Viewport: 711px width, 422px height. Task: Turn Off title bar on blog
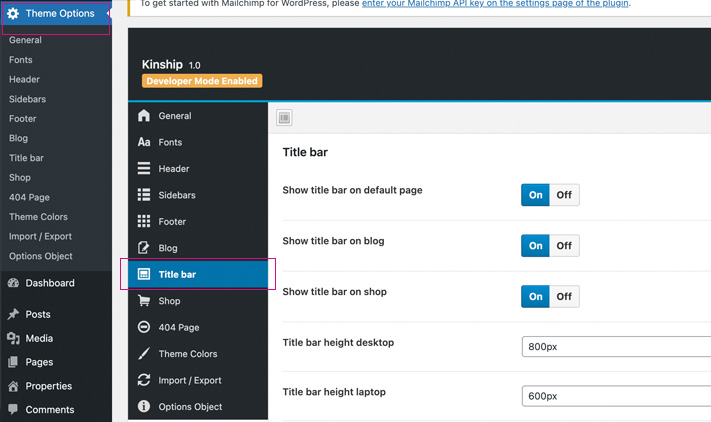[x=564, y=246]
